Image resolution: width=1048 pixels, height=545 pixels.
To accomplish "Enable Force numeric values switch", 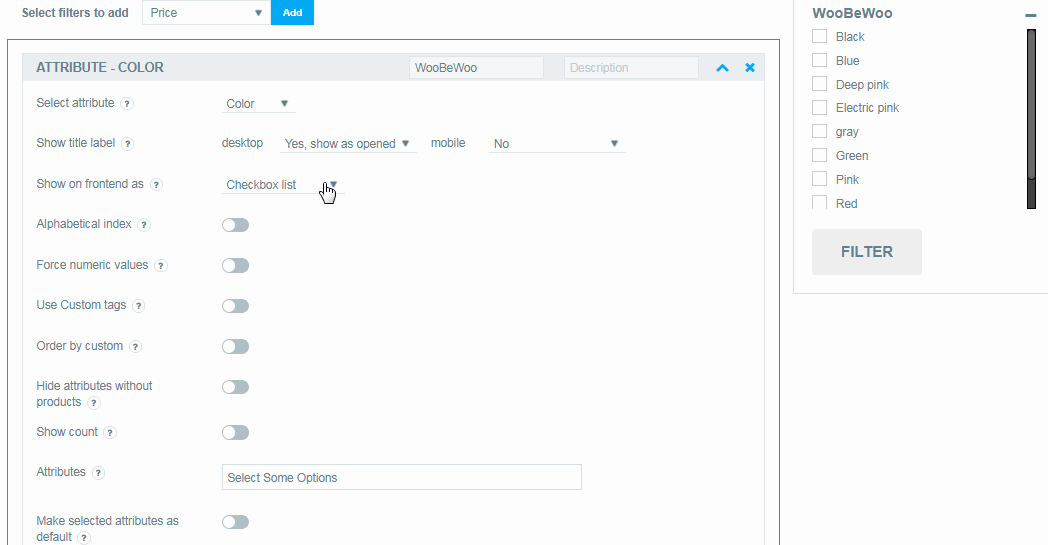I will click(235, 265).
